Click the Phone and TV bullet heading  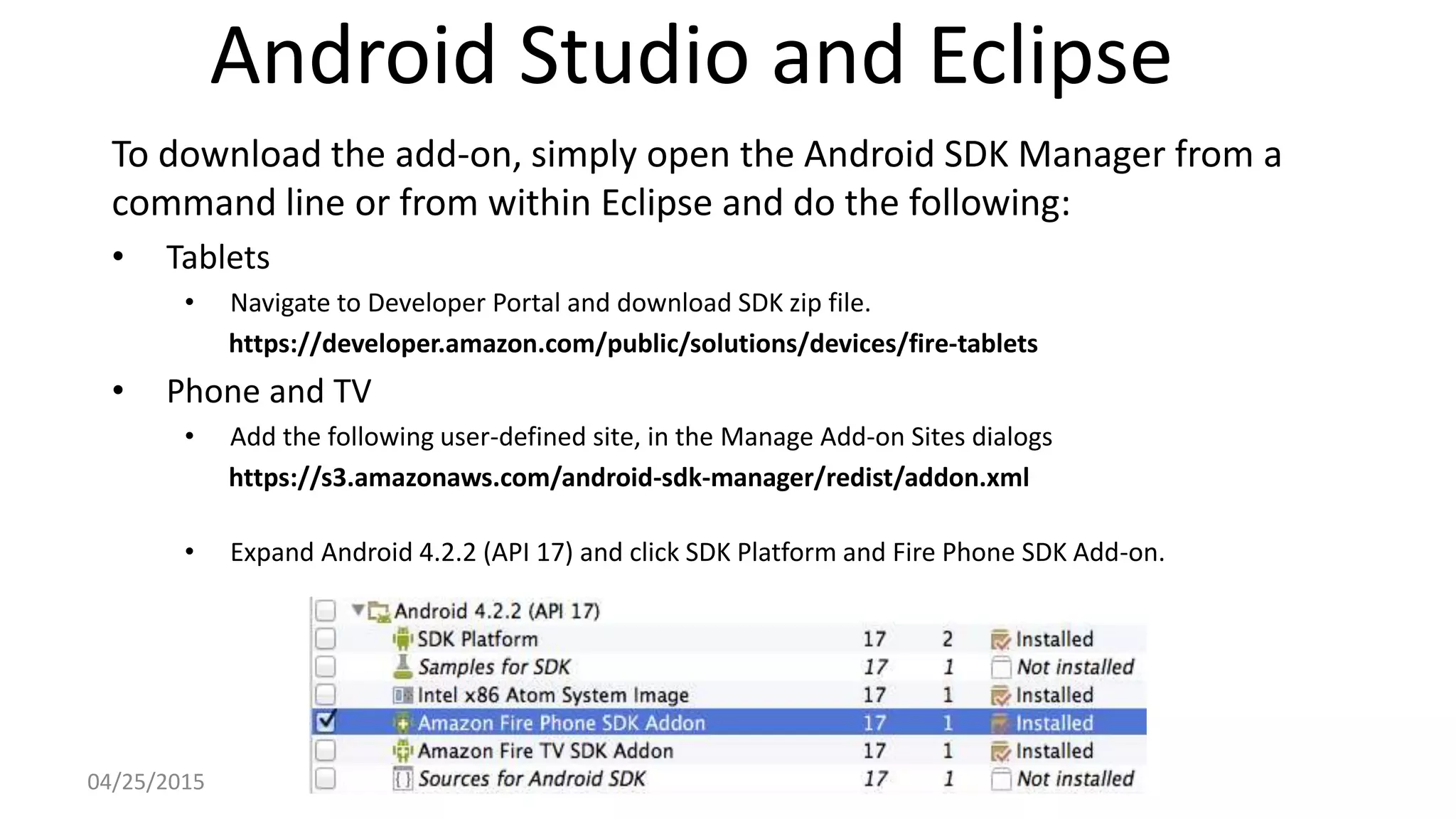pos(269,391)
